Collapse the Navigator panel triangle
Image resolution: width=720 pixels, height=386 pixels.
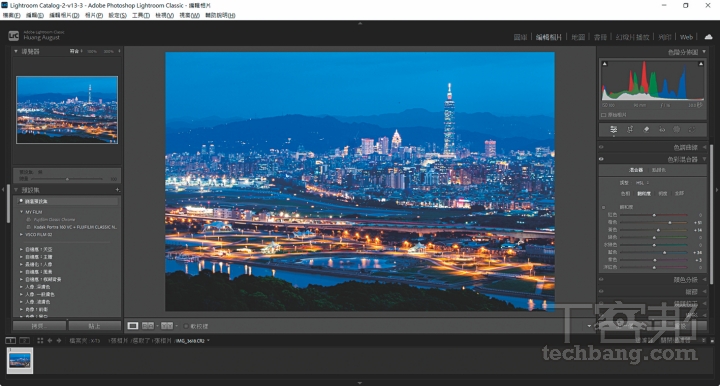[x=16, y=51]
